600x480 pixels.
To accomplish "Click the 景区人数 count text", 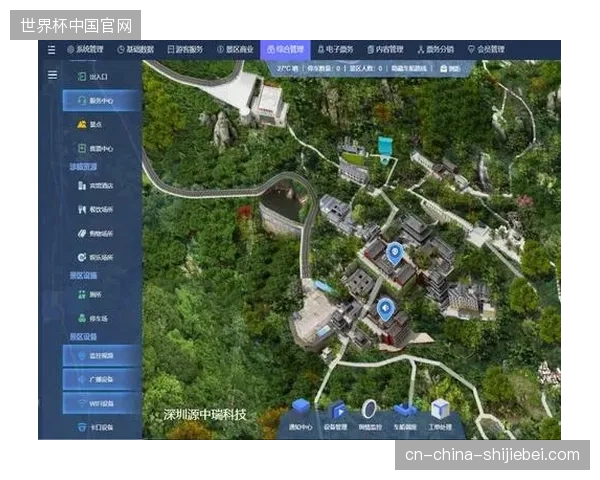I will tap(365, 69).
